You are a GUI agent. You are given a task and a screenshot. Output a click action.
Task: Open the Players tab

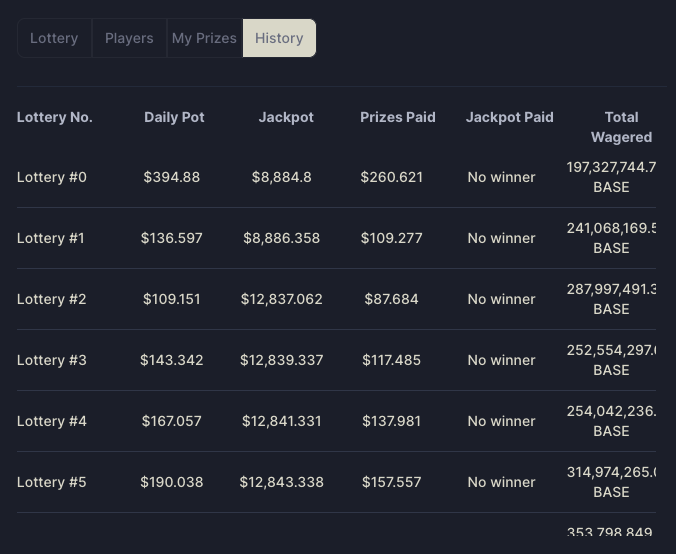[x=129, y=38]
